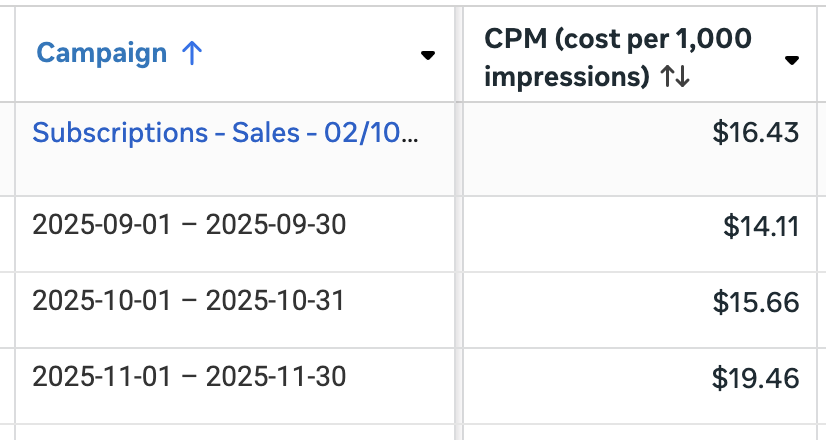Click the $19.46 CPM cell

[x=755, y=378]
